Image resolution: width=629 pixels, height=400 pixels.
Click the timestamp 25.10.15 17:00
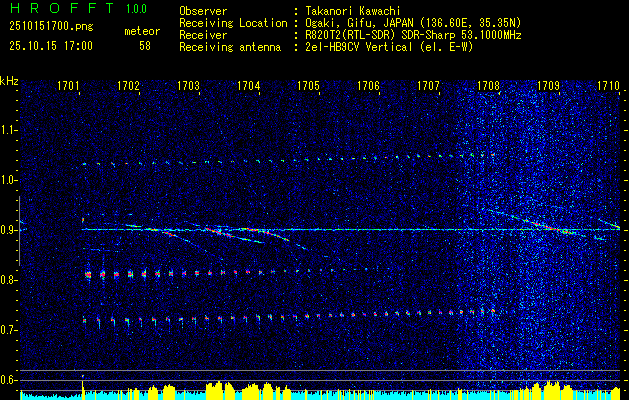pos(51,46)
